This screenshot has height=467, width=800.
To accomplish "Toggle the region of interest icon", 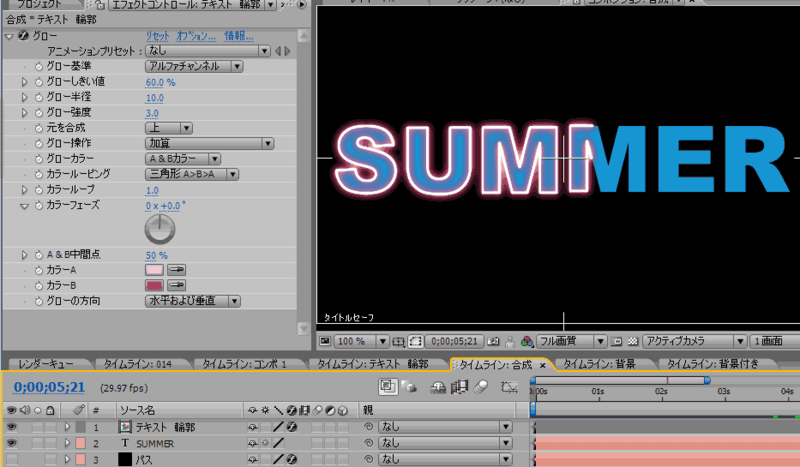I will (416, 341).
